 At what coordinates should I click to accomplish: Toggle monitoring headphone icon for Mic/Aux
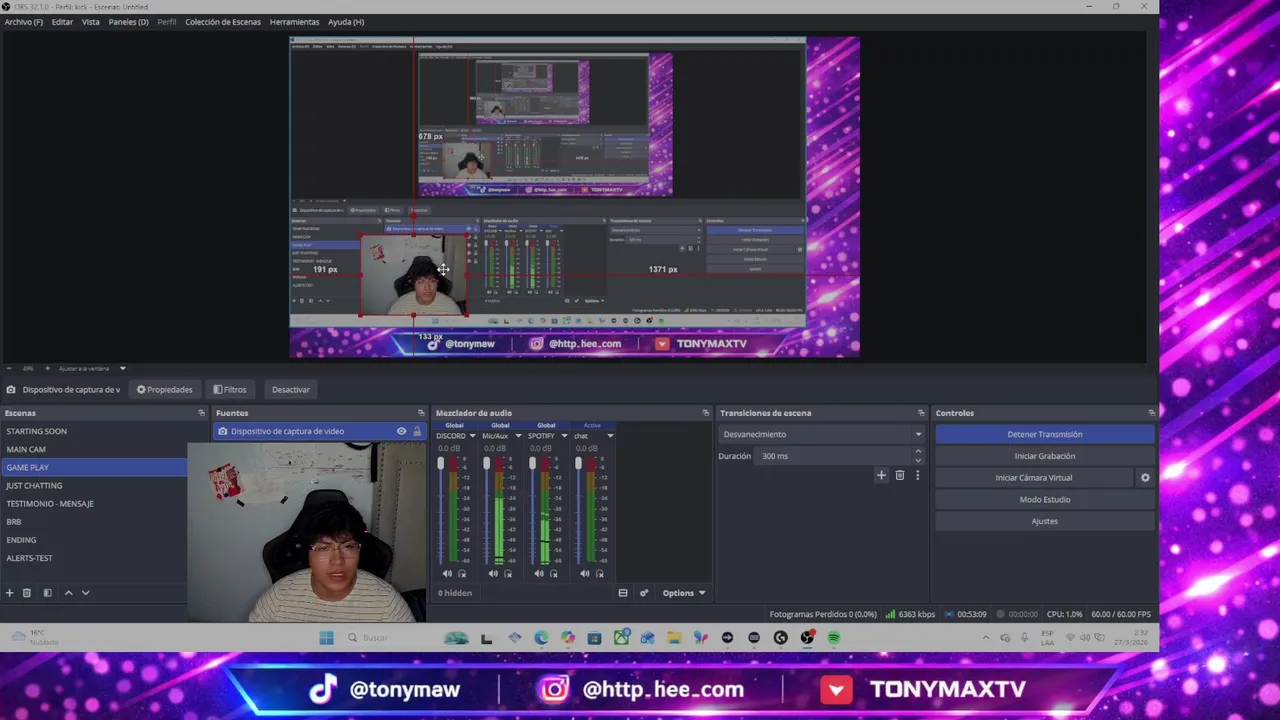click(x=508, y=574)
